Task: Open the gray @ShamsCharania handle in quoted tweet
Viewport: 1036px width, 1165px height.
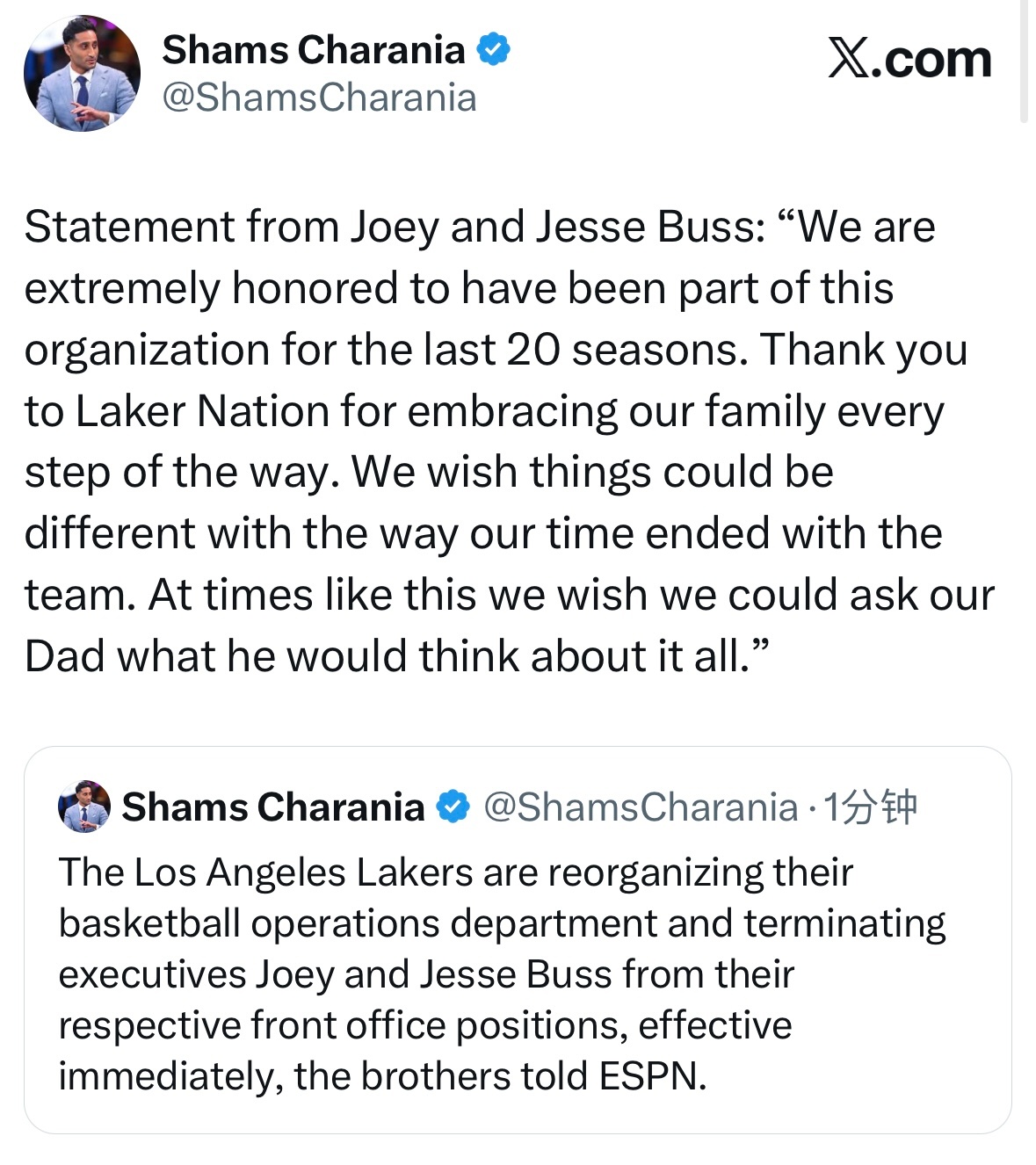Action: tap(641, 807)
